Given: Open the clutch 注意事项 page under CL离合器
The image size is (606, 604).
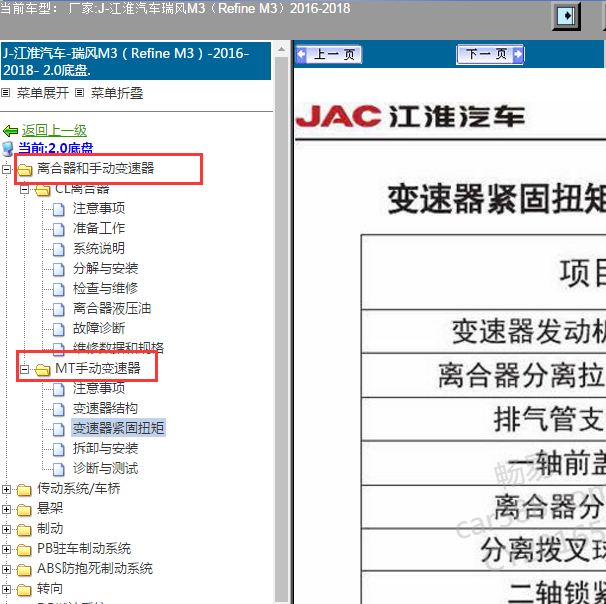Looking at the screenshot, I should coord(99,208).
